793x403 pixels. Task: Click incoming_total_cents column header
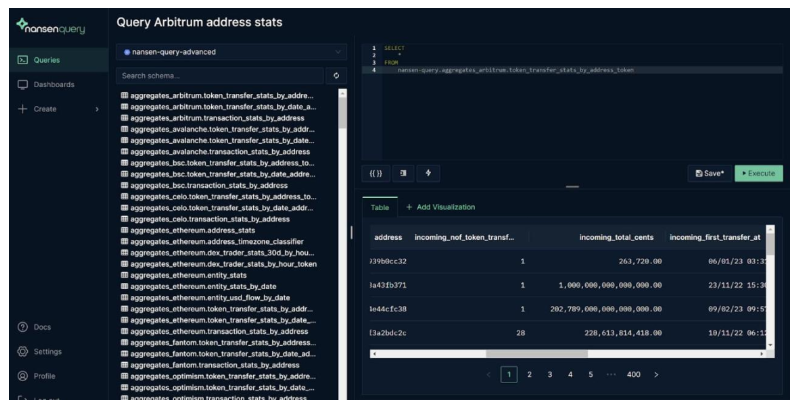click(x=616, y=238)
